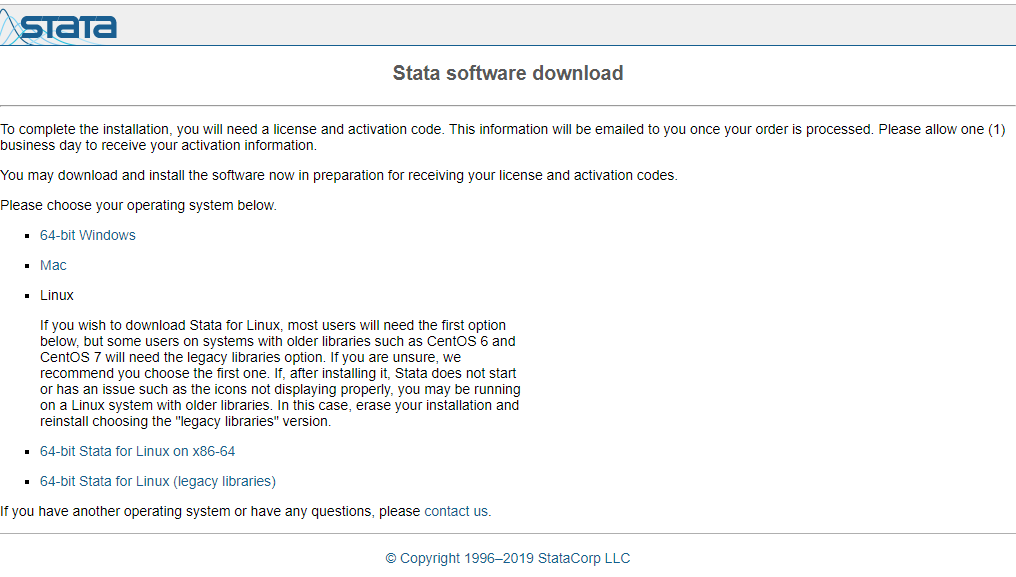Click the Stata logo in the header
1016x577 pixels.
(x=60, y=25)
